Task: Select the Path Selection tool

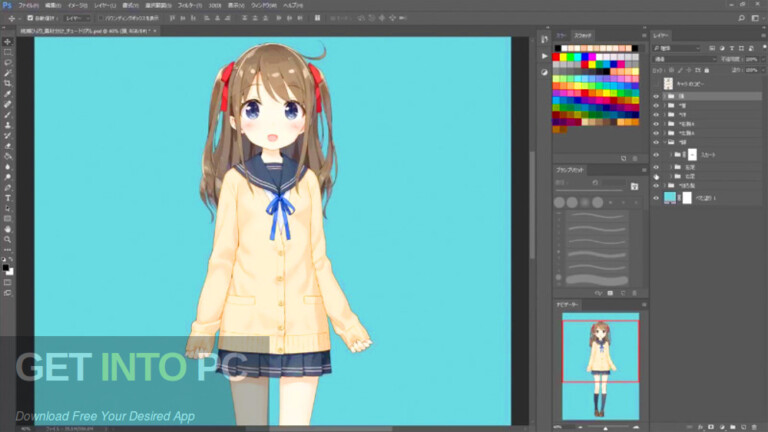Action: 7,208
